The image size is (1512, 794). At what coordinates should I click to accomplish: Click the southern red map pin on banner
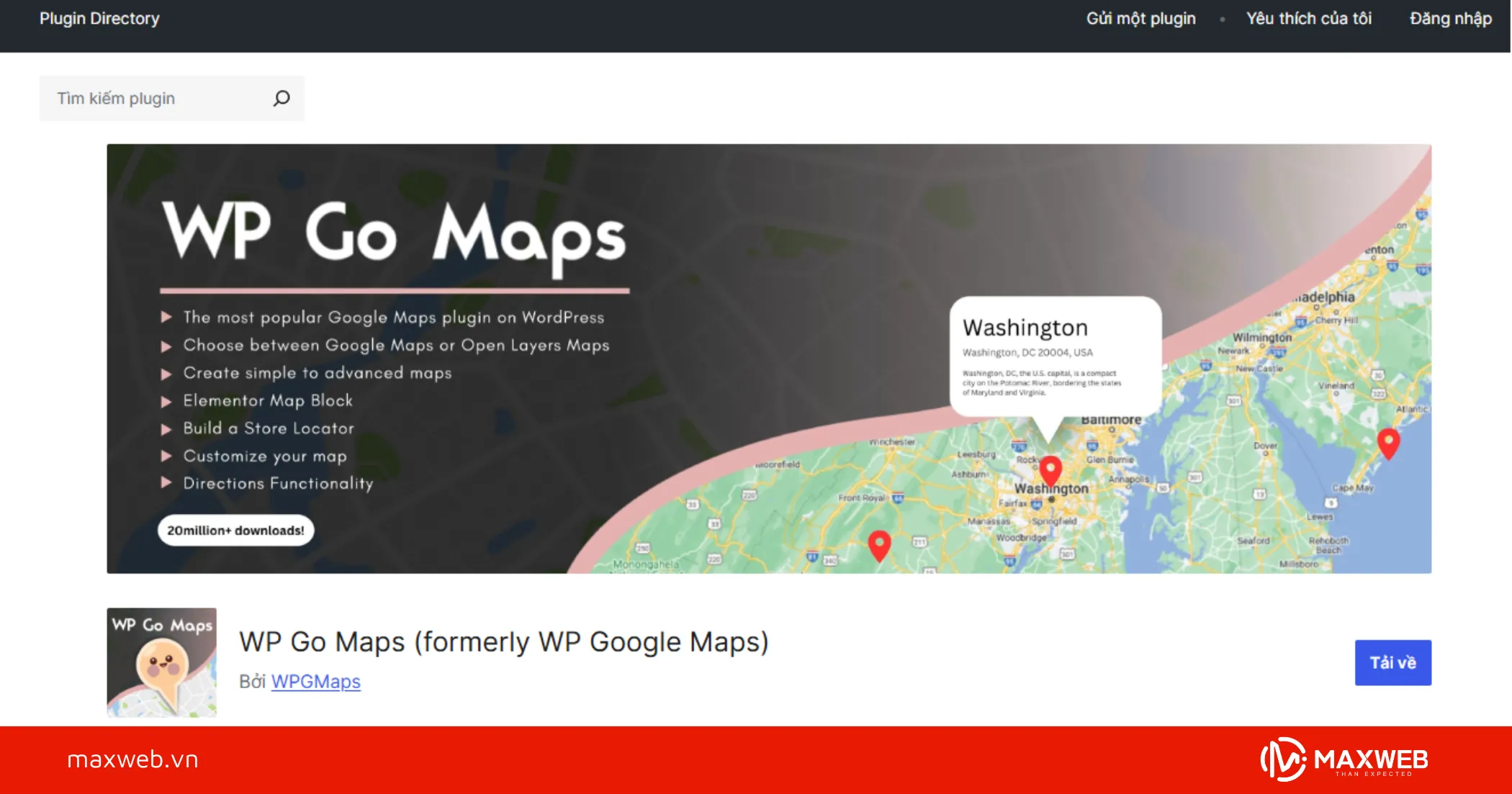point(879,545)
